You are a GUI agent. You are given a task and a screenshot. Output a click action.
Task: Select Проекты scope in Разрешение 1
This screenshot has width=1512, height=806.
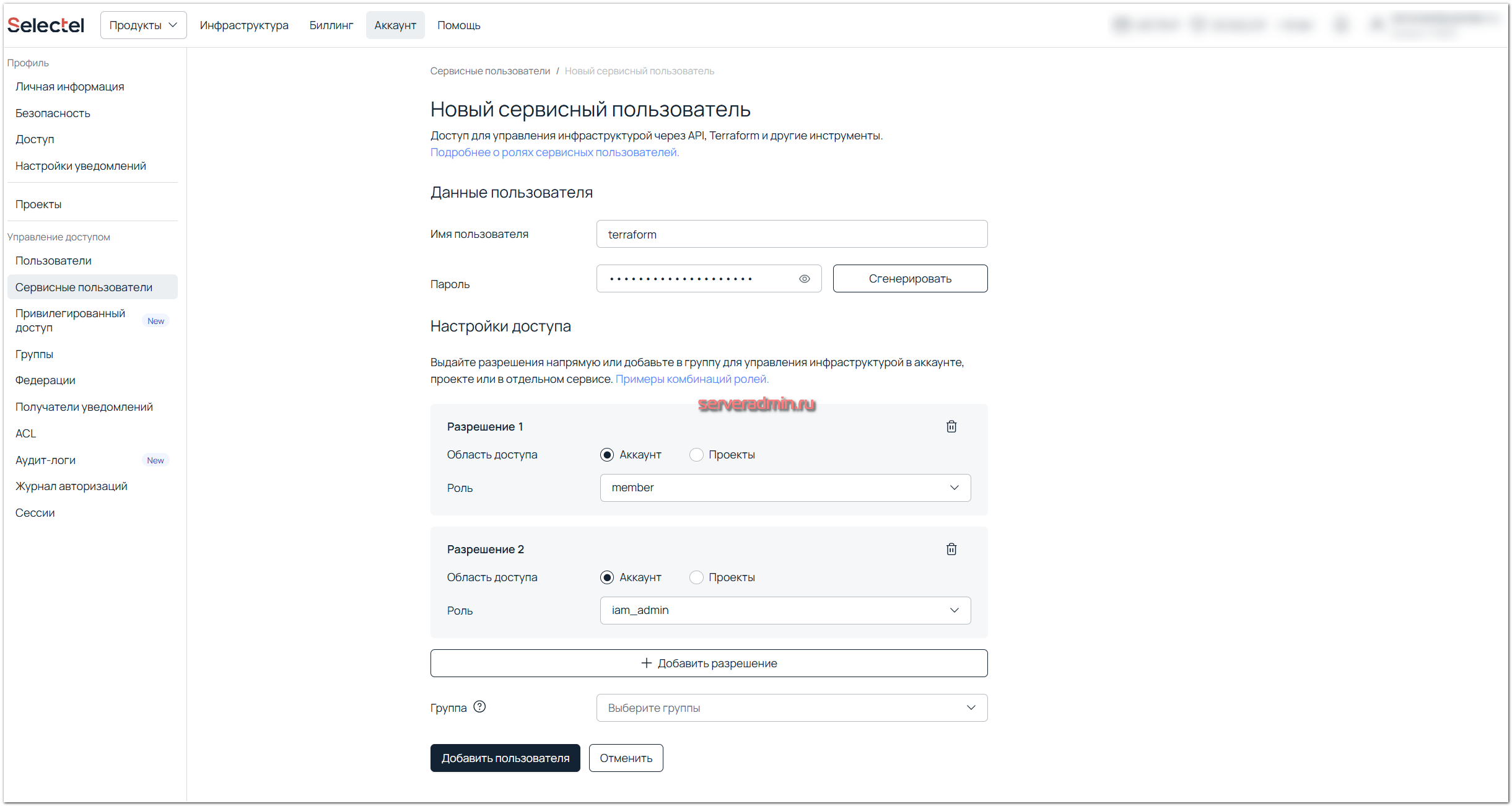click(x=696, y=455)
